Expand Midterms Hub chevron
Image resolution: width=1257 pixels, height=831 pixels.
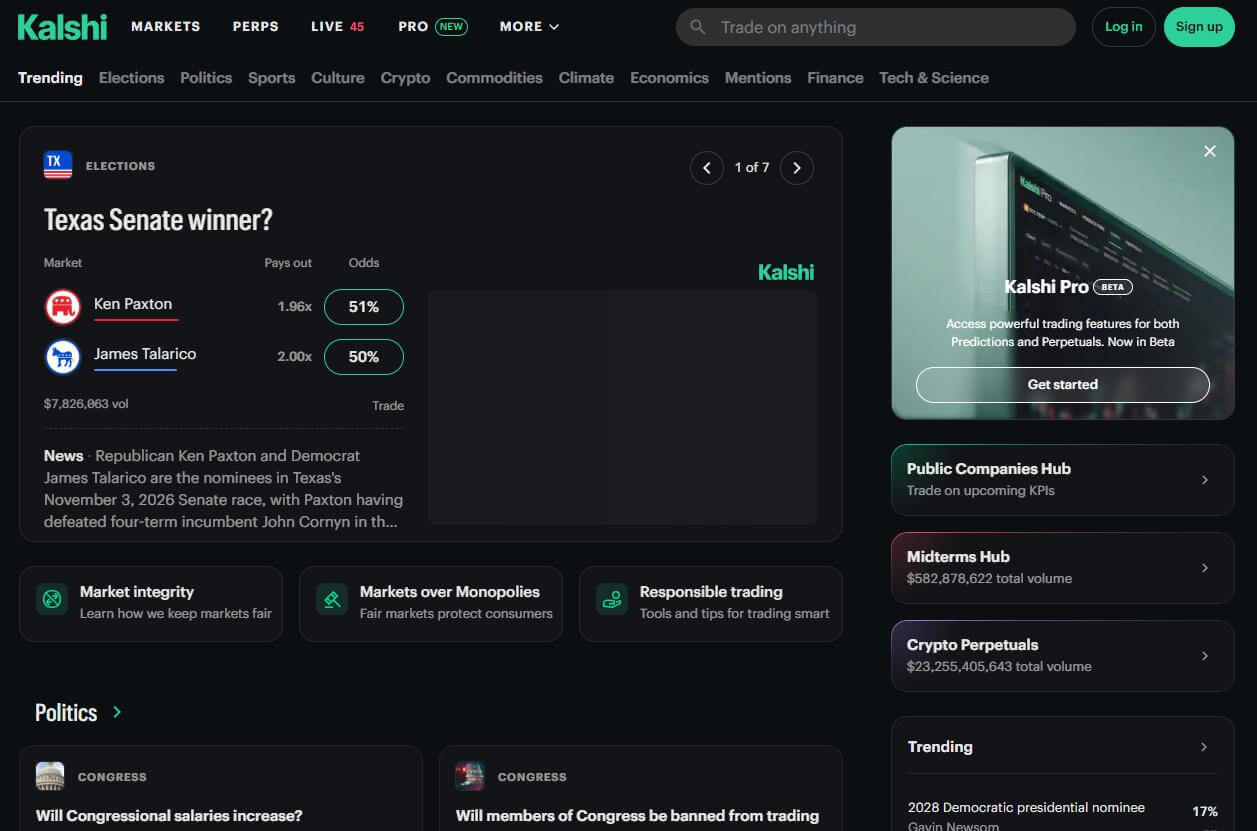point(1205,568)
